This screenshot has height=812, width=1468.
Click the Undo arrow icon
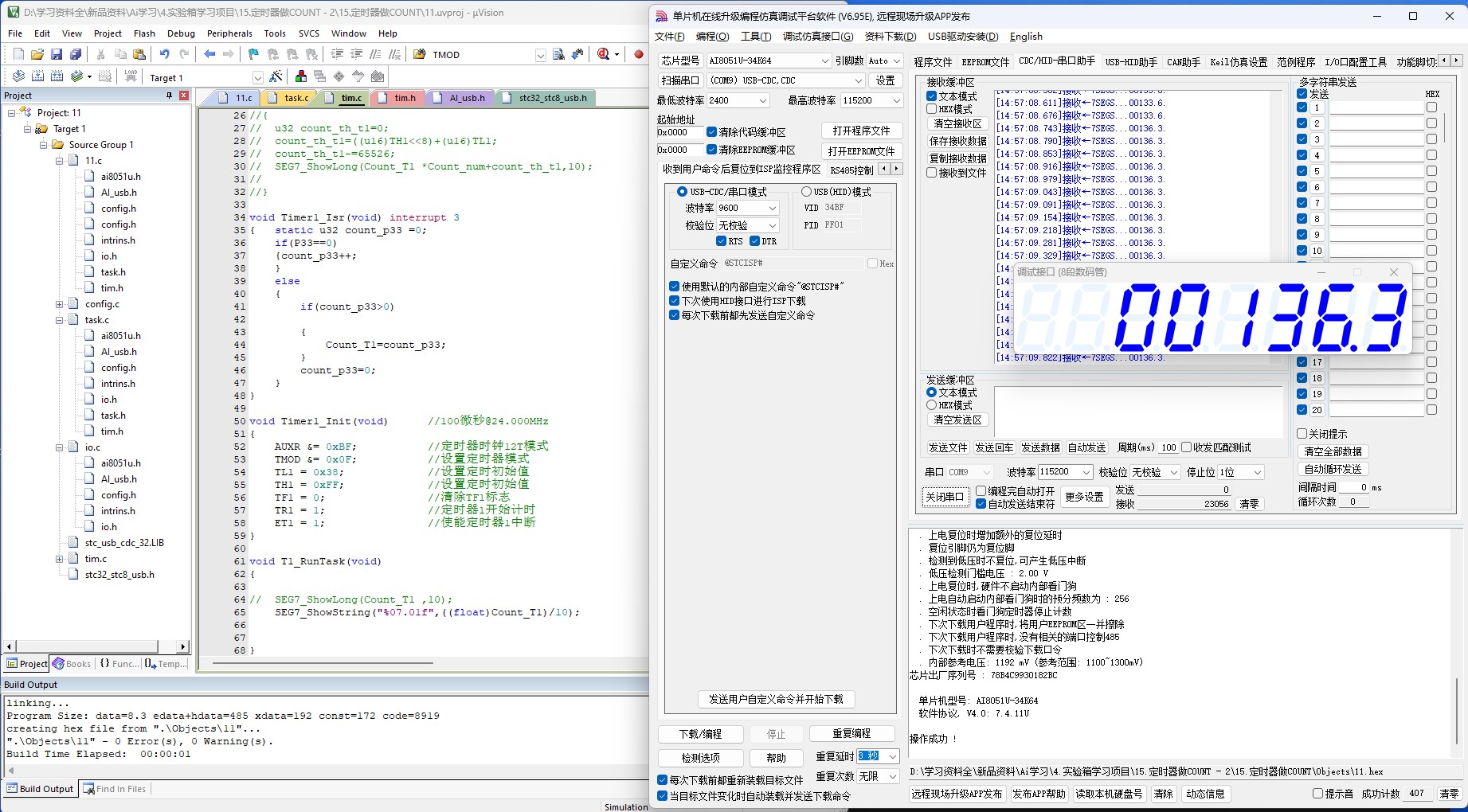(164, 54)
